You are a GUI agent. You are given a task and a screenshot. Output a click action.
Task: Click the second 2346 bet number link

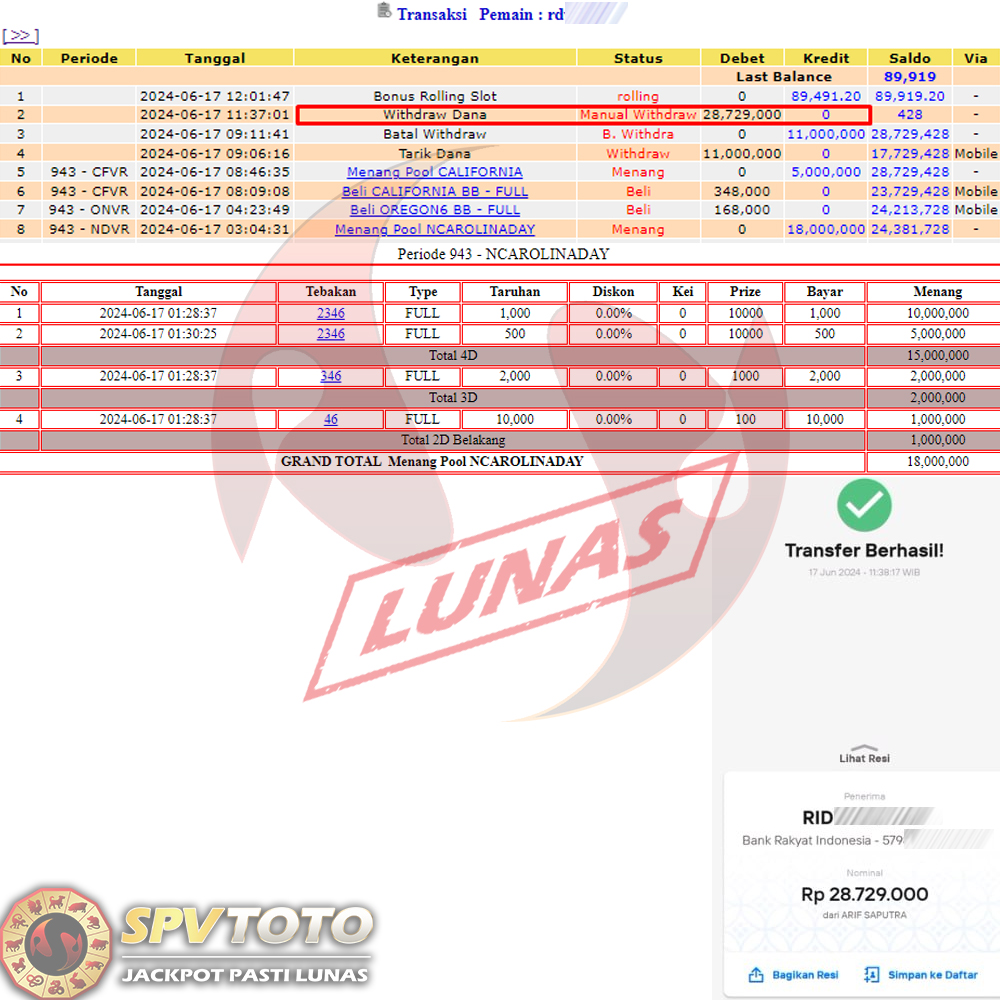click(x=330, y=334)
